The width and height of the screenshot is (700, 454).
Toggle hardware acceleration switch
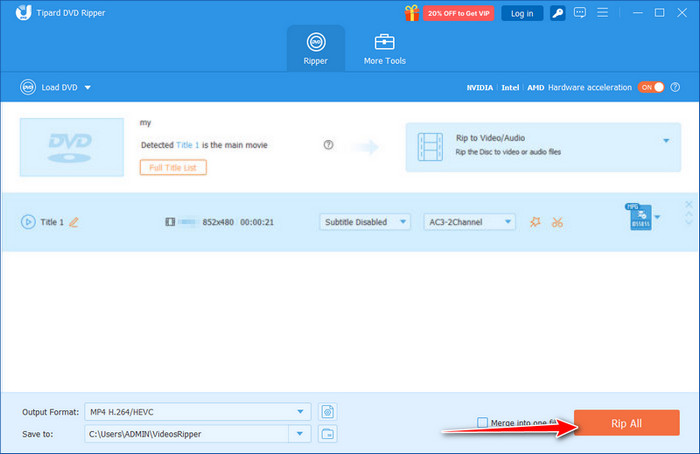[651, 87]
